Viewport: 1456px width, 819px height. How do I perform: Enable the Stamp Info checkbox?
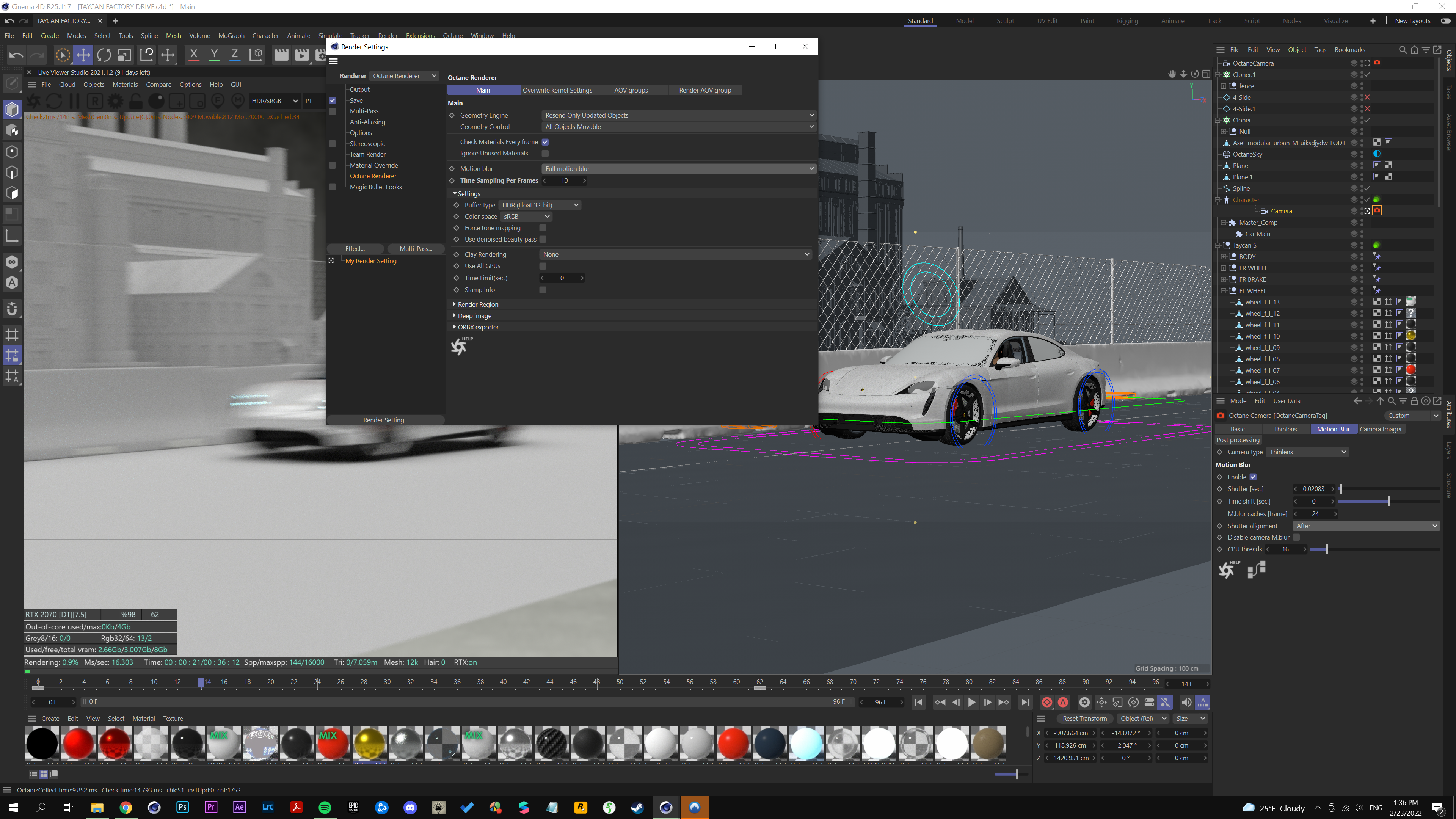(x=543, y=290)
